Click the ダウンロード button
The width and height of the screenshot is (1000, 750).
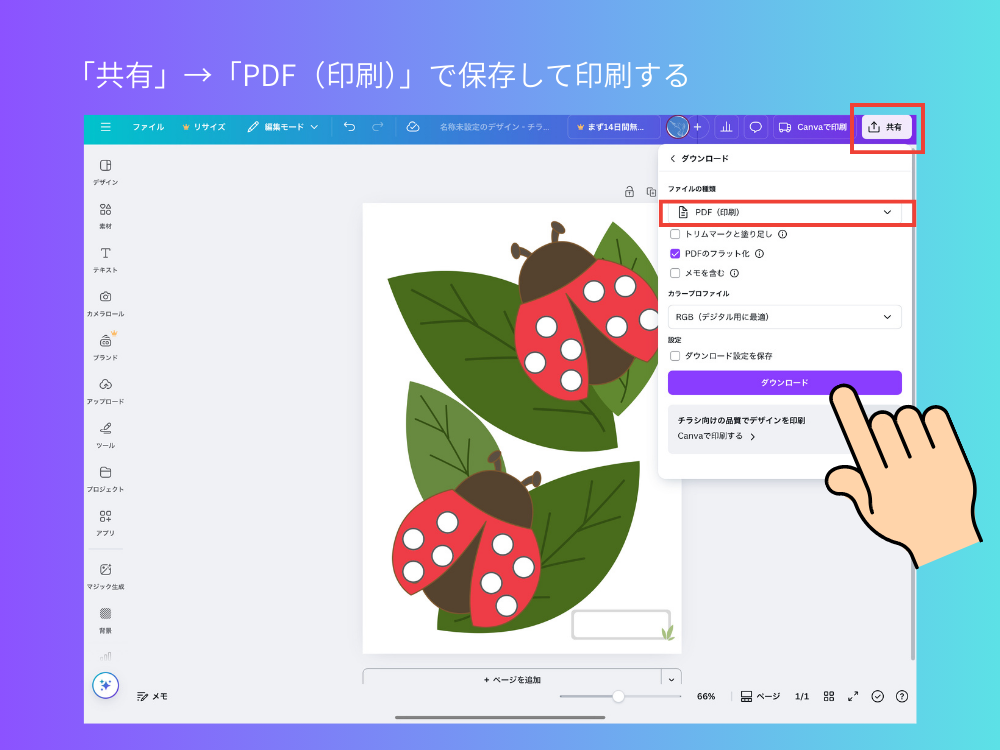tap(785, 383)
